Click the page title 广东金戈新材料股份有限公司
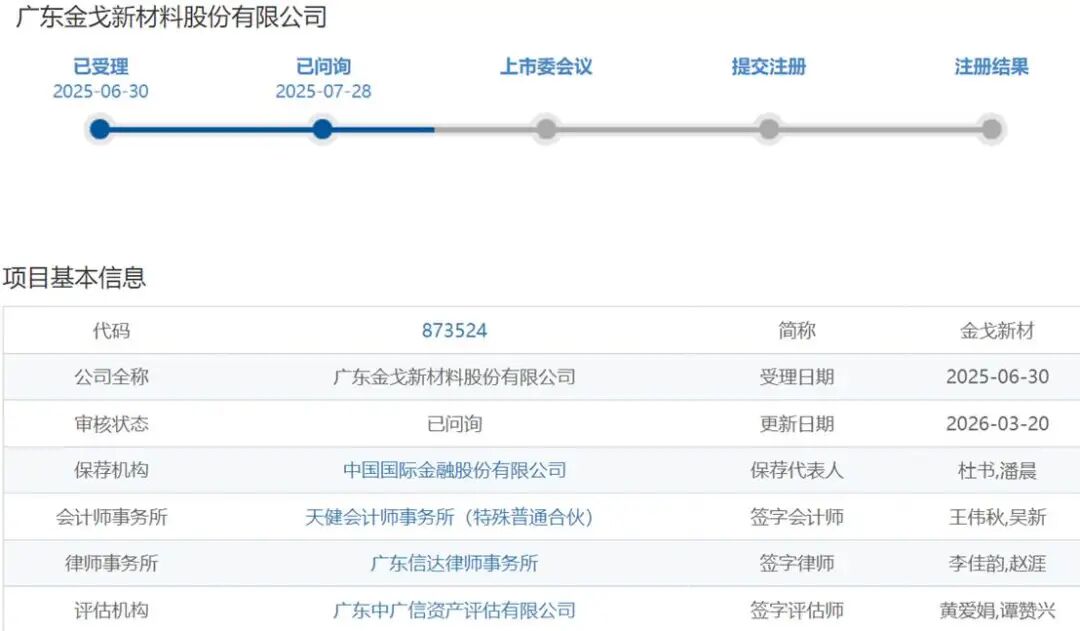 [x=172, y=17]
